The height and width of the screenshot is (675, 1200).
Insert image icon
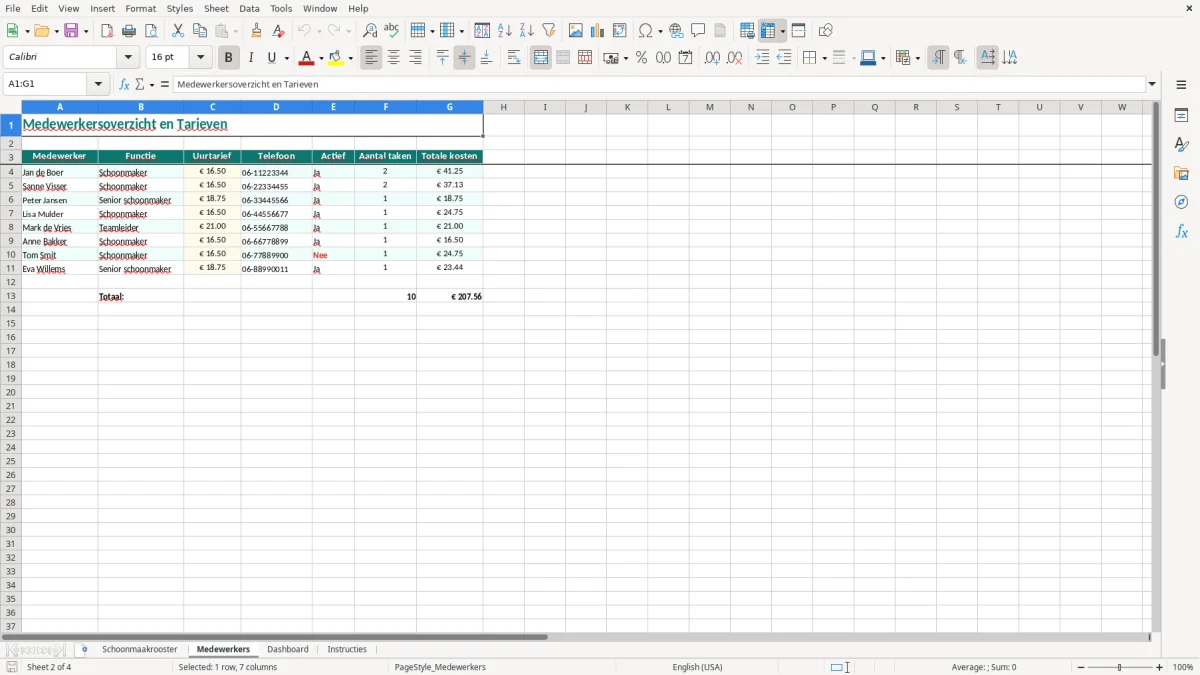pyautogui.click(x=576, y=31)
